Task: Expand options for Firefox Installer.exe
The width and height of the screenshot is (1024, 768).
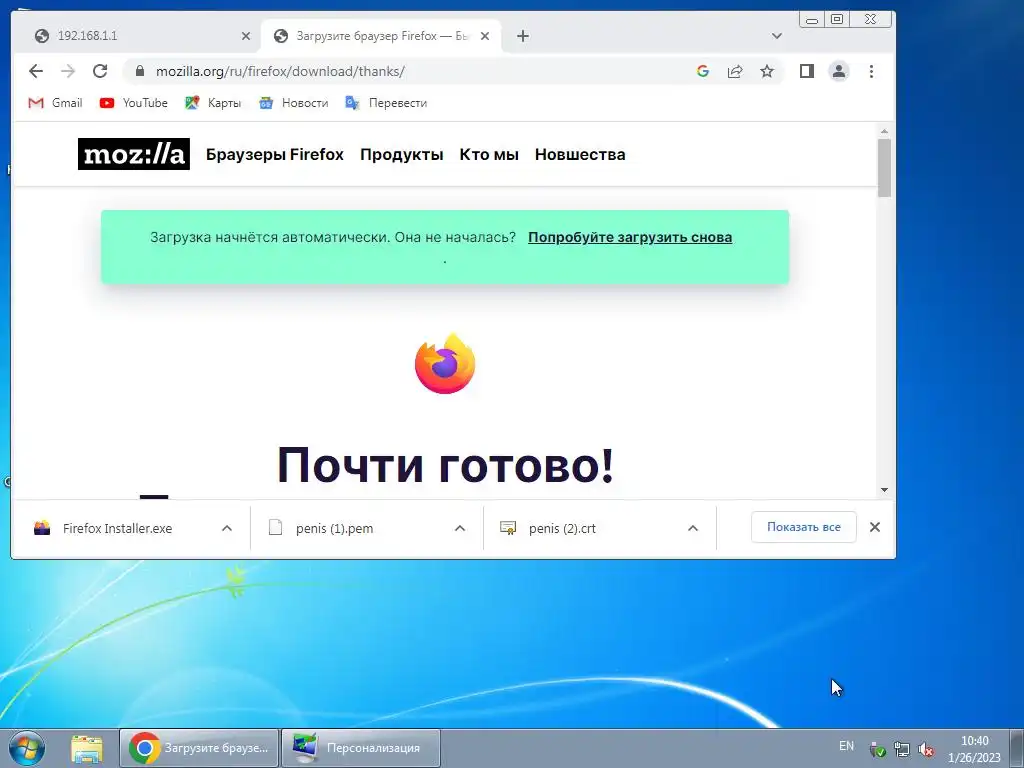Action: coord(227,528)
